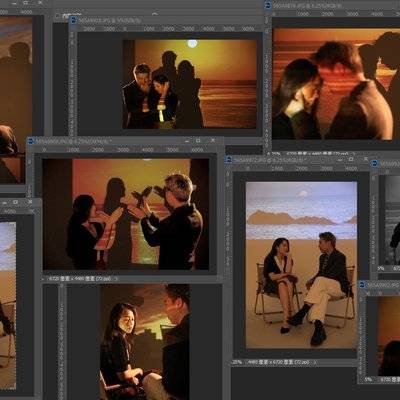Close the partially hidden left beach window

click(30, 202)
